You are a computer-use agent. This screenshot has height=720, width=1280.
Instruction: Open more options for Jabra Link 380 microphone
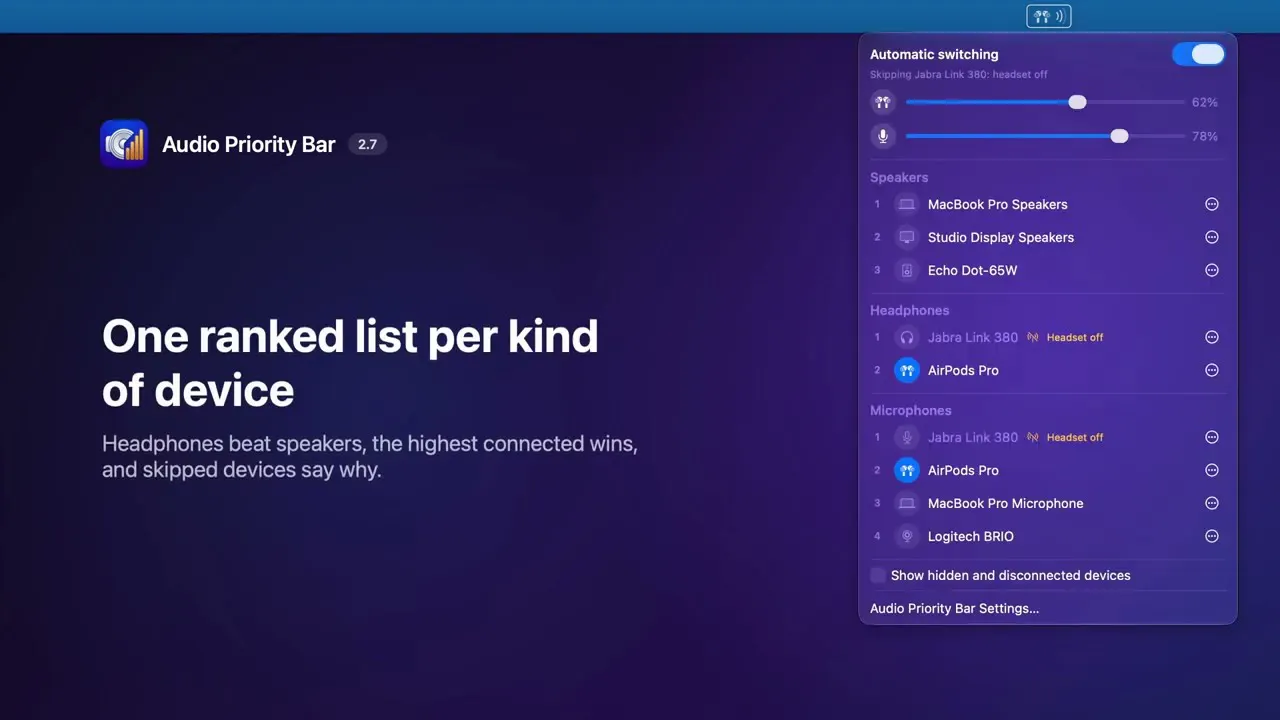click(1212, 437)
